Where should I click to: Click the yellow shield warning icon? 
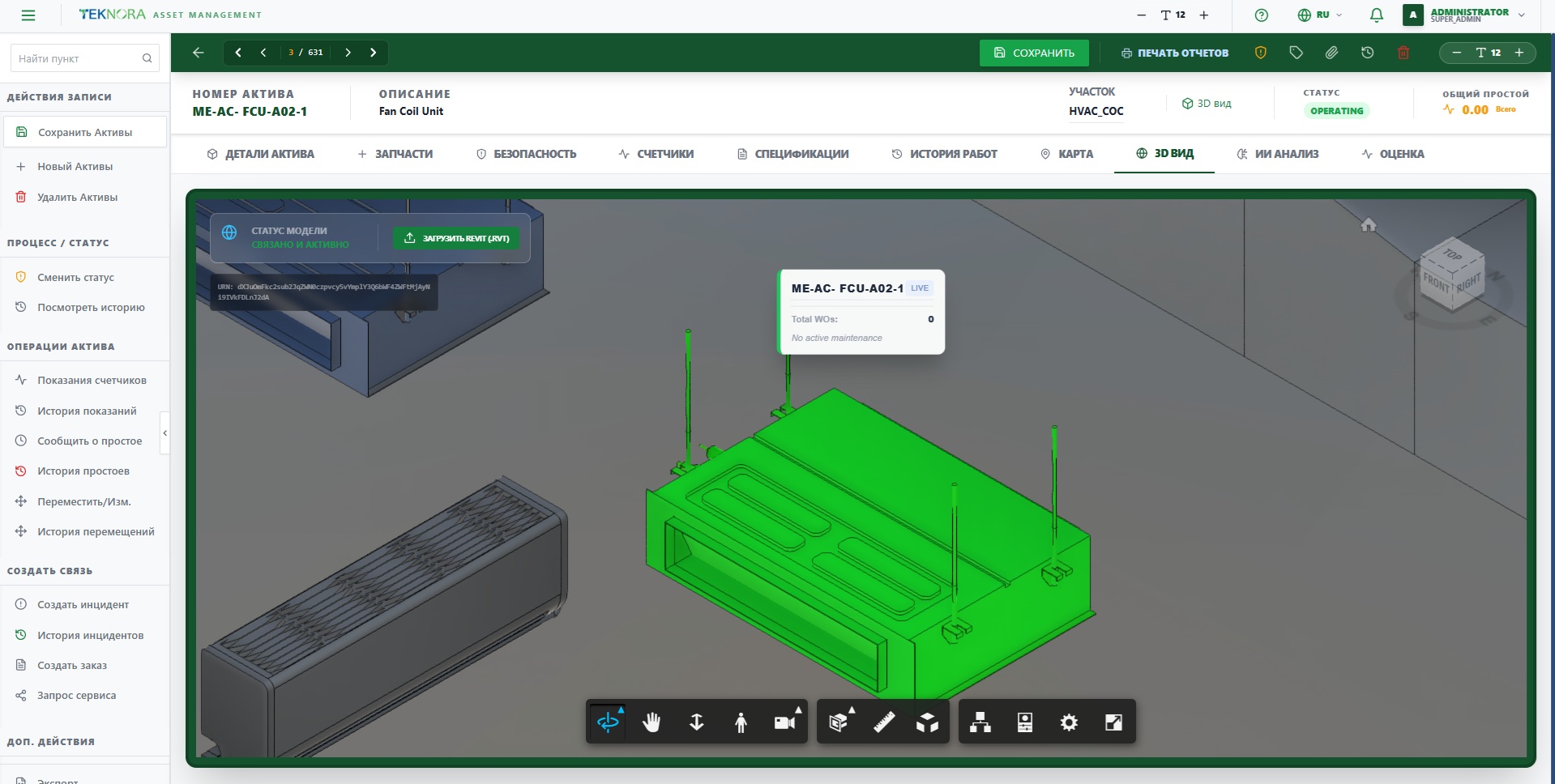pyautogui.click(x=1261, y=53)
